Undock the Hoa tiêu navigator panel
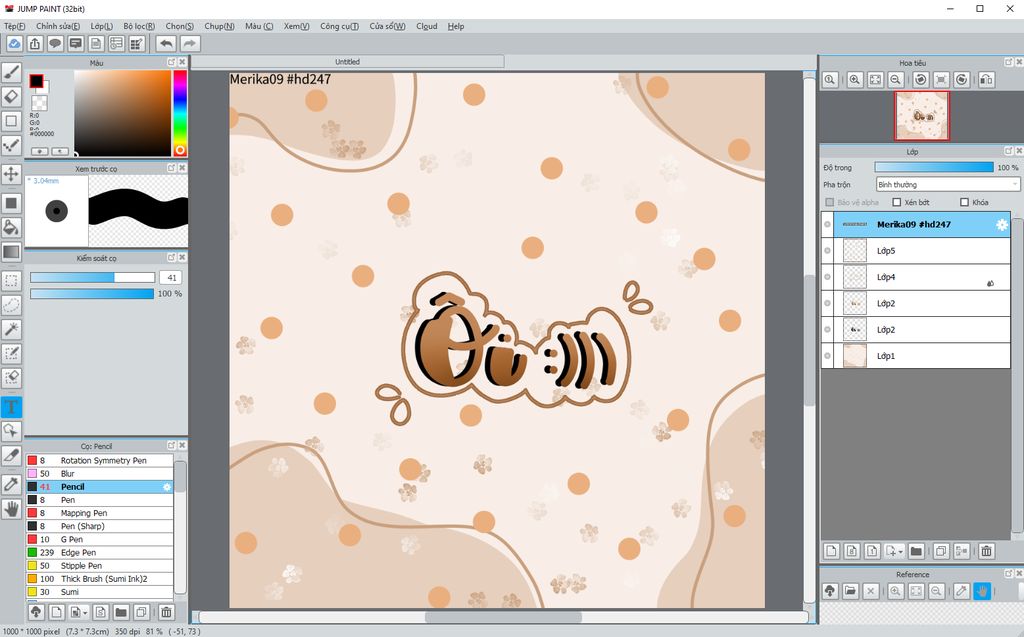Image resolution: width=1024 pixels, height=637 pixels. pyautogui.click(x=1008, y=62)
